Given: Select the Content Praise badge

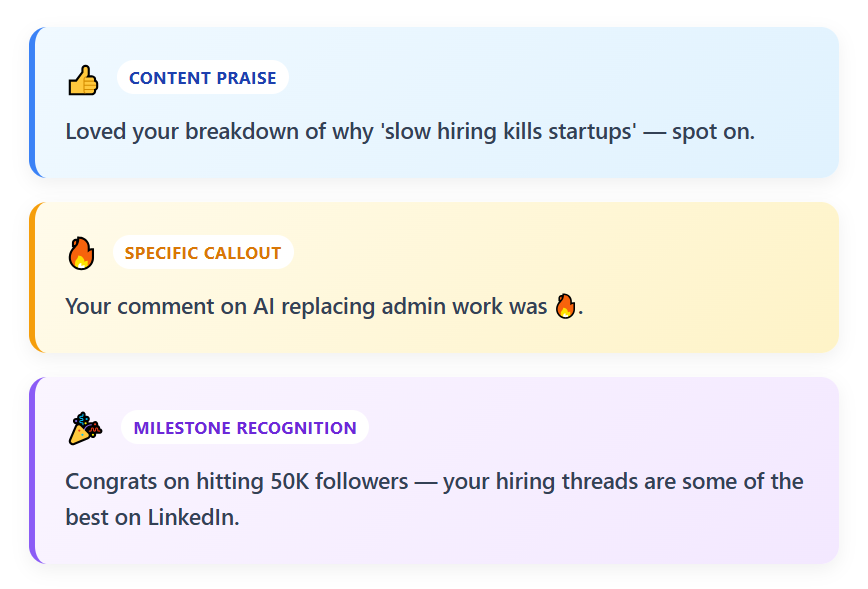Looking at the screenshot, I should [x=203, y=78].
